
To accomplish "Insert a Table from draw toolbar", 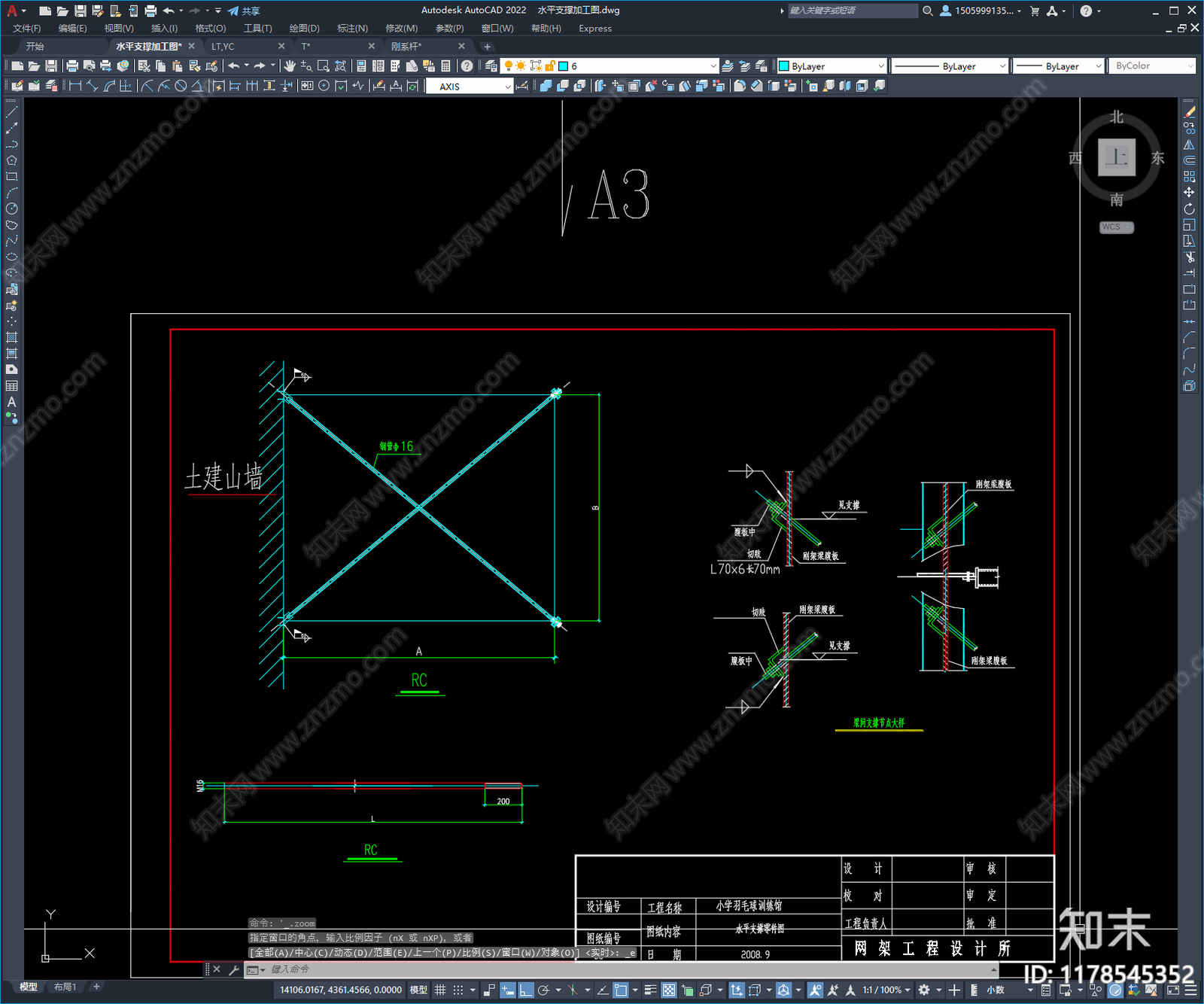I will click(x=11, y=386).
